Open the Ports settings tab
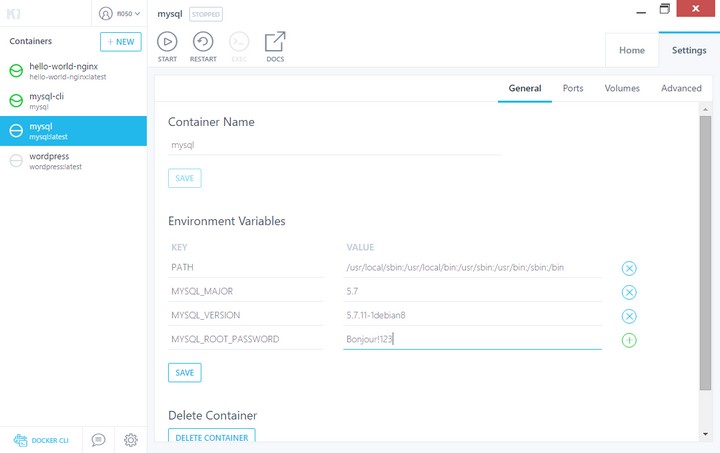Viewport: 720px width, 453px height. [x=573, y=88]
